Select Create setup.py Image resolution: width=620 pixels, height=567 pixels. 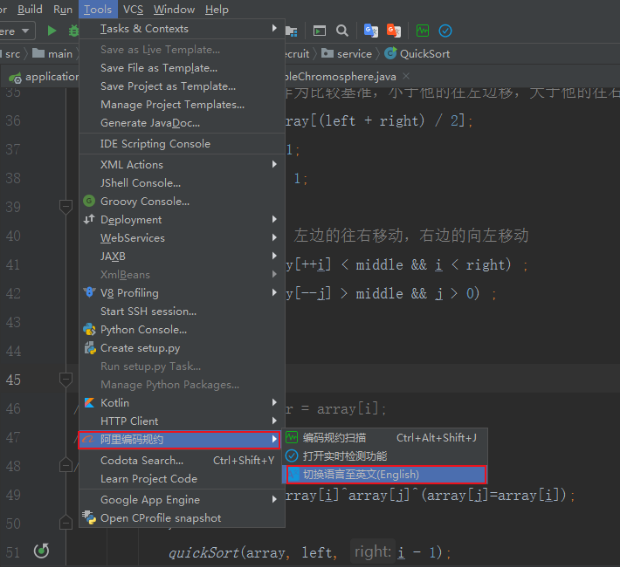pyautogui.click(x=182, y=348)
